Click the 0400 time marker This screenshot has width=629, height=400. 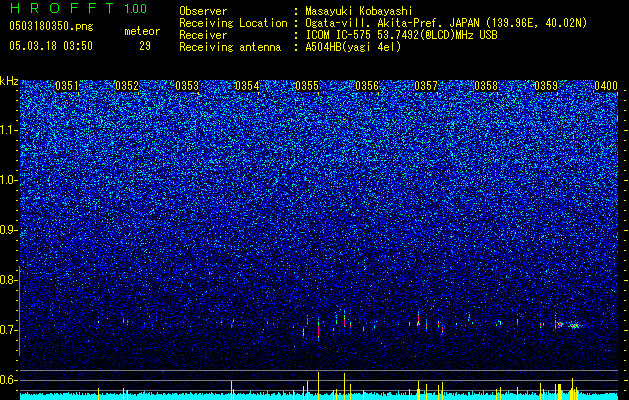click(606, 86)
